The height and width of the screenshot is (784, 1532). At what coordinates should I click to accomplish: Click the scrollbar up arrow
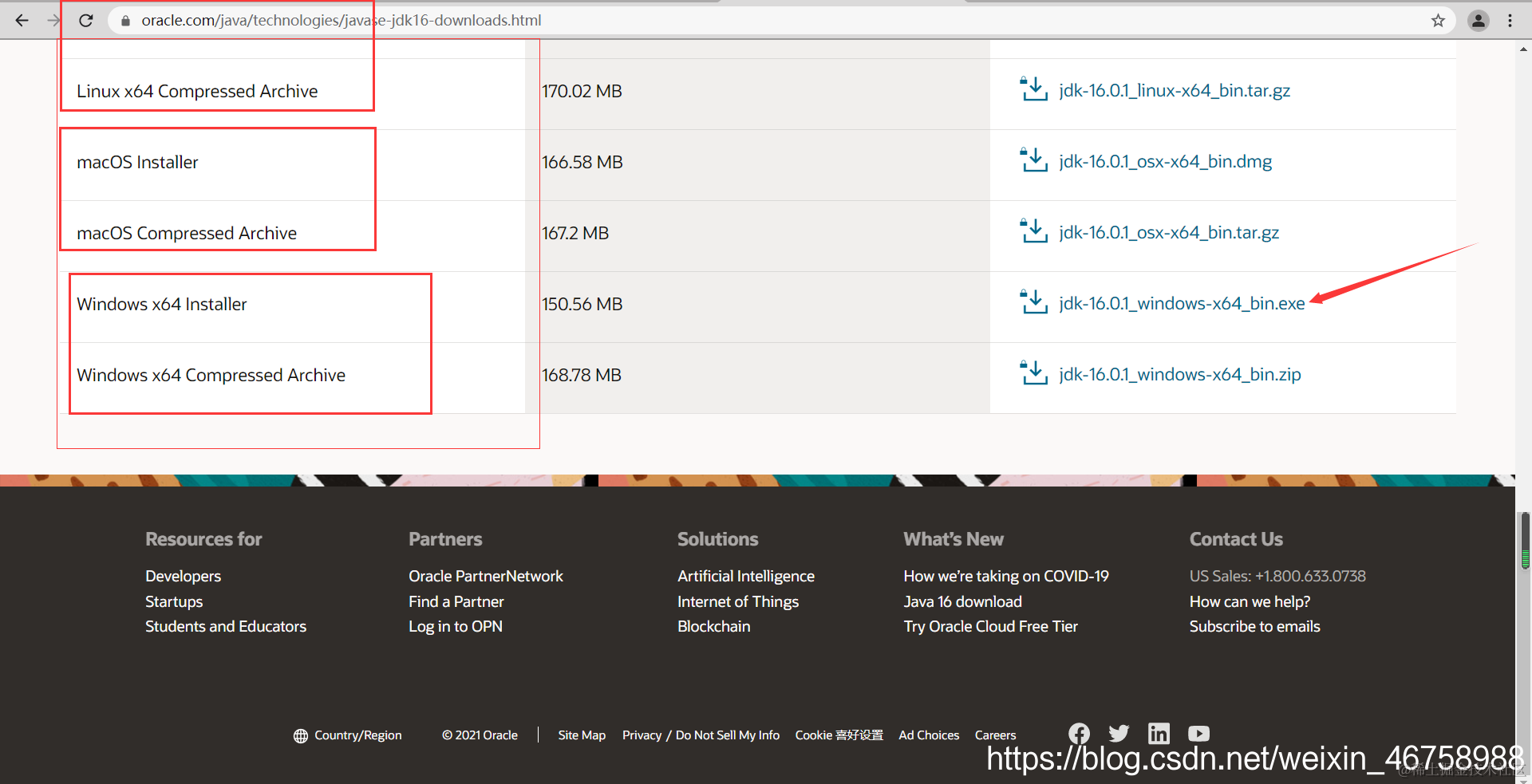1524,49
